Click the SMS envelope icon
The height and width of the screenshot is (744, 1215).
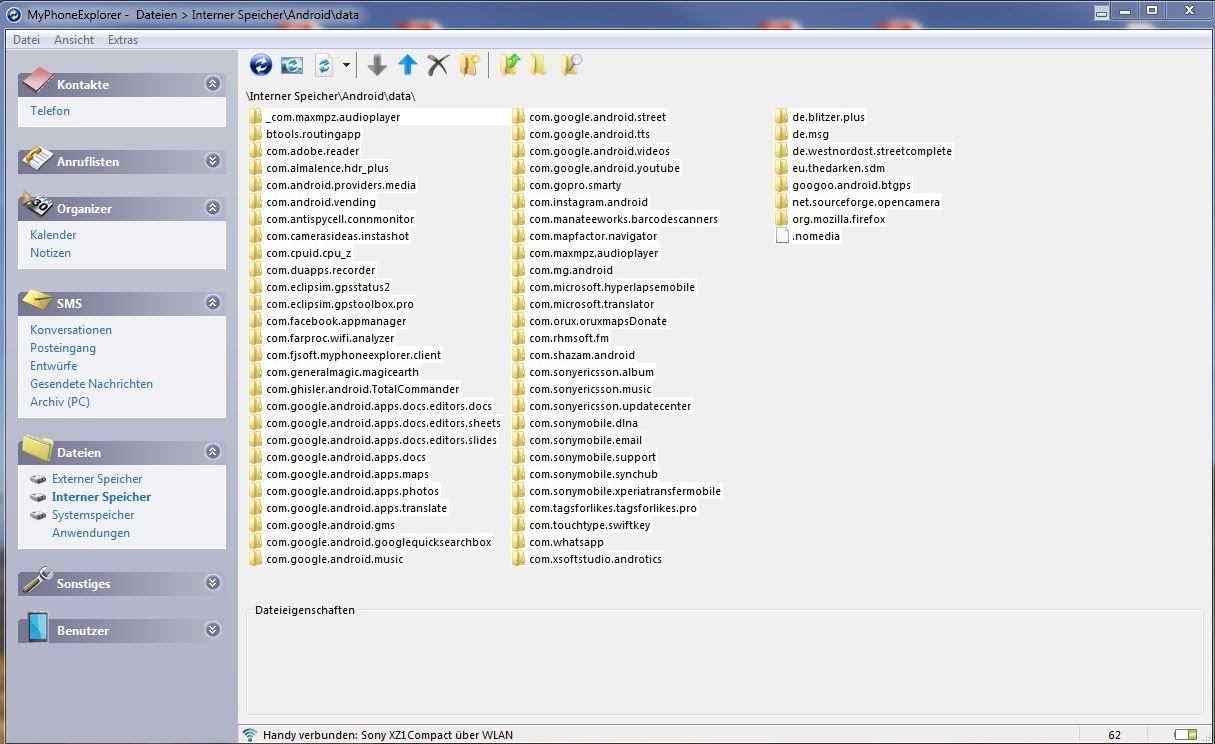(37, 300)
